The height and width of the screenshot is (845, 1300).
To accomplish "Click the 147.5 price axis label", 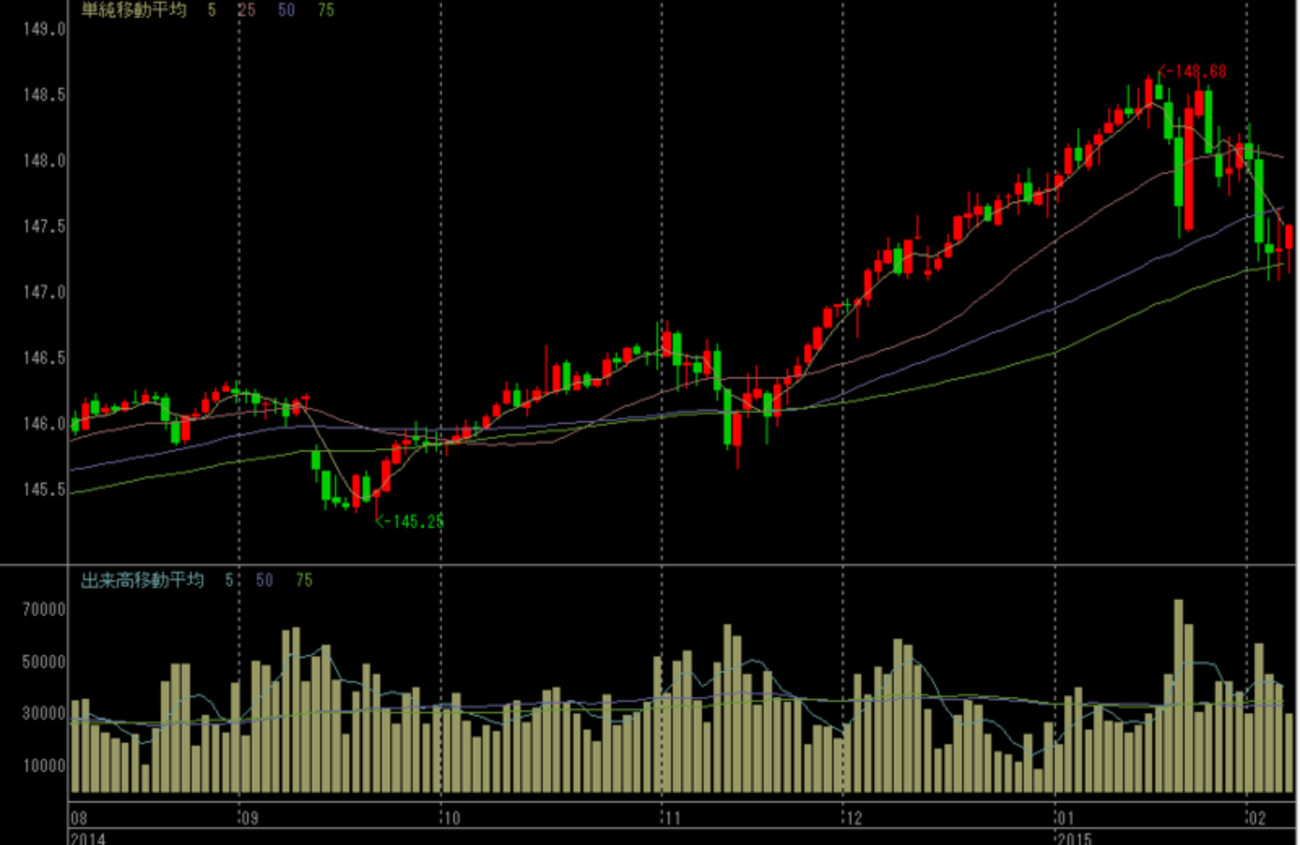I will click(x=44, y=227).
